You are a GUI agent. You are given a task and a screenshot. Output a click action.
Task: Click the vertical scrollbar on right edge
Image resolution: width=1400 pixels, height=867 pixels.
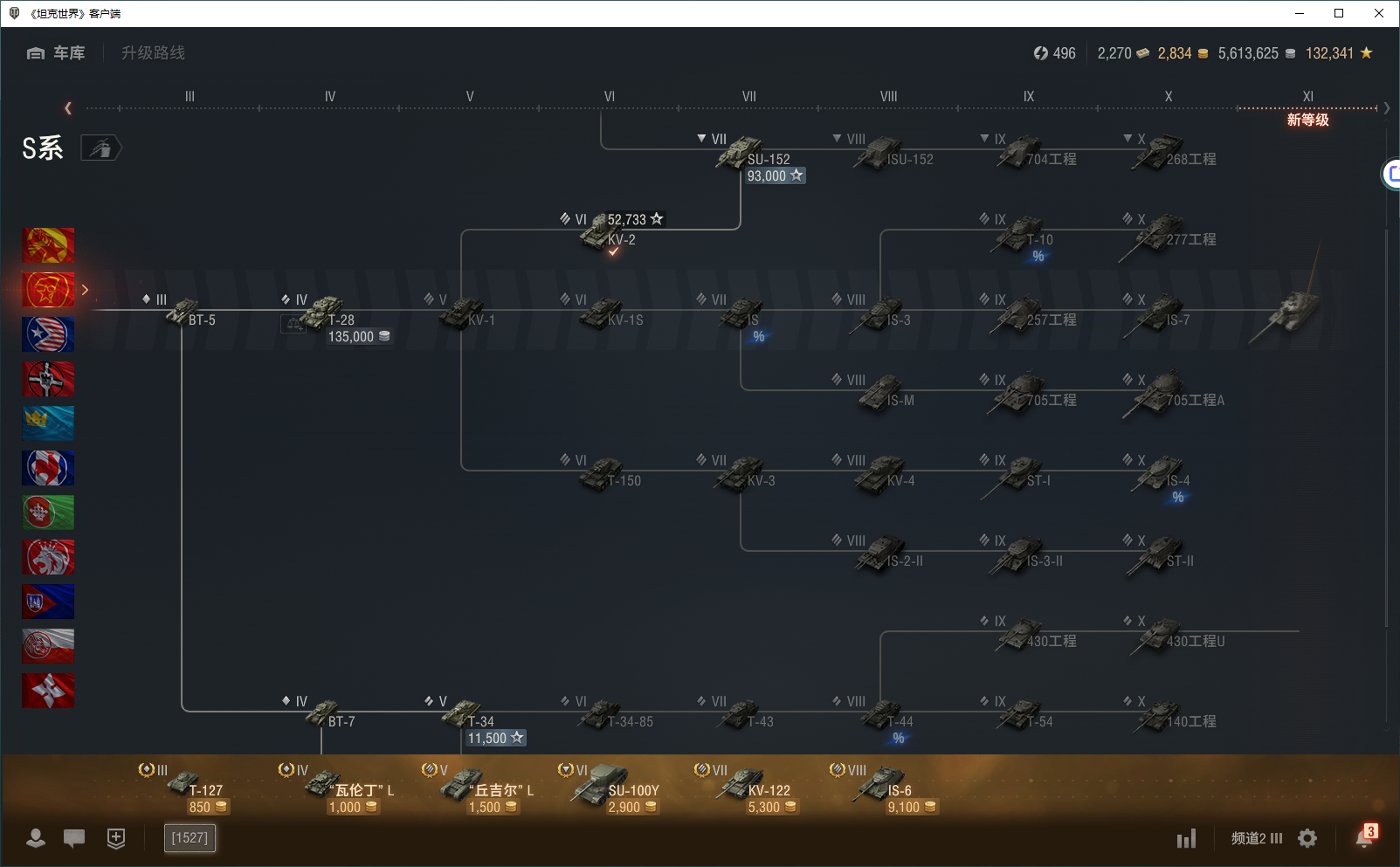coord(1386,428)
